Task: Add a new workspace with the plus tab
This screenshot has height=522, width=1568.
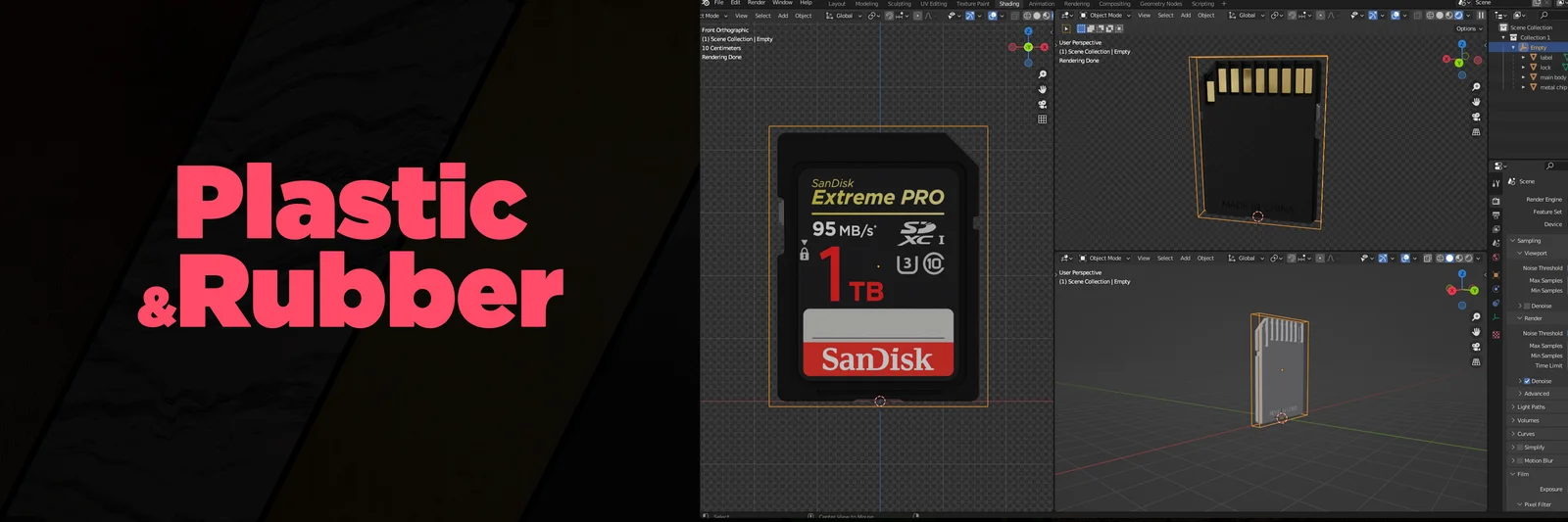Action: pyautogui.click(x=1223, y=4)
